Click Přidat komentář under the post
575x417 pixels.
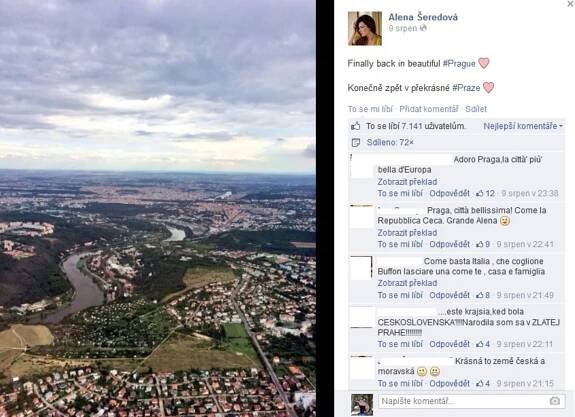(x=429, y=109)
